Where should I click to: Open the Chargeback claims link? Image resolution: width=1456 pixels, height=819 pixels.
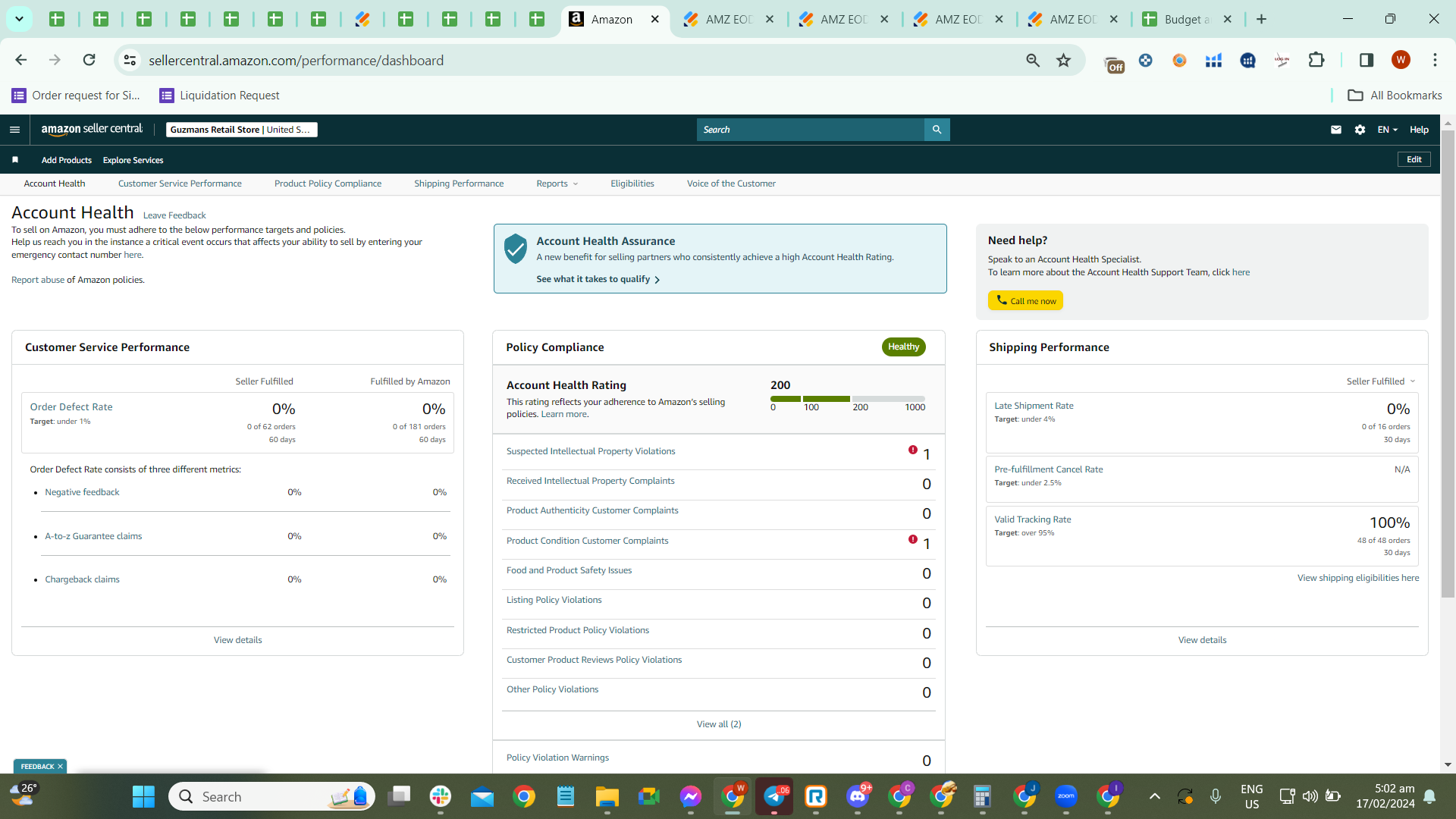click(82, 579)
